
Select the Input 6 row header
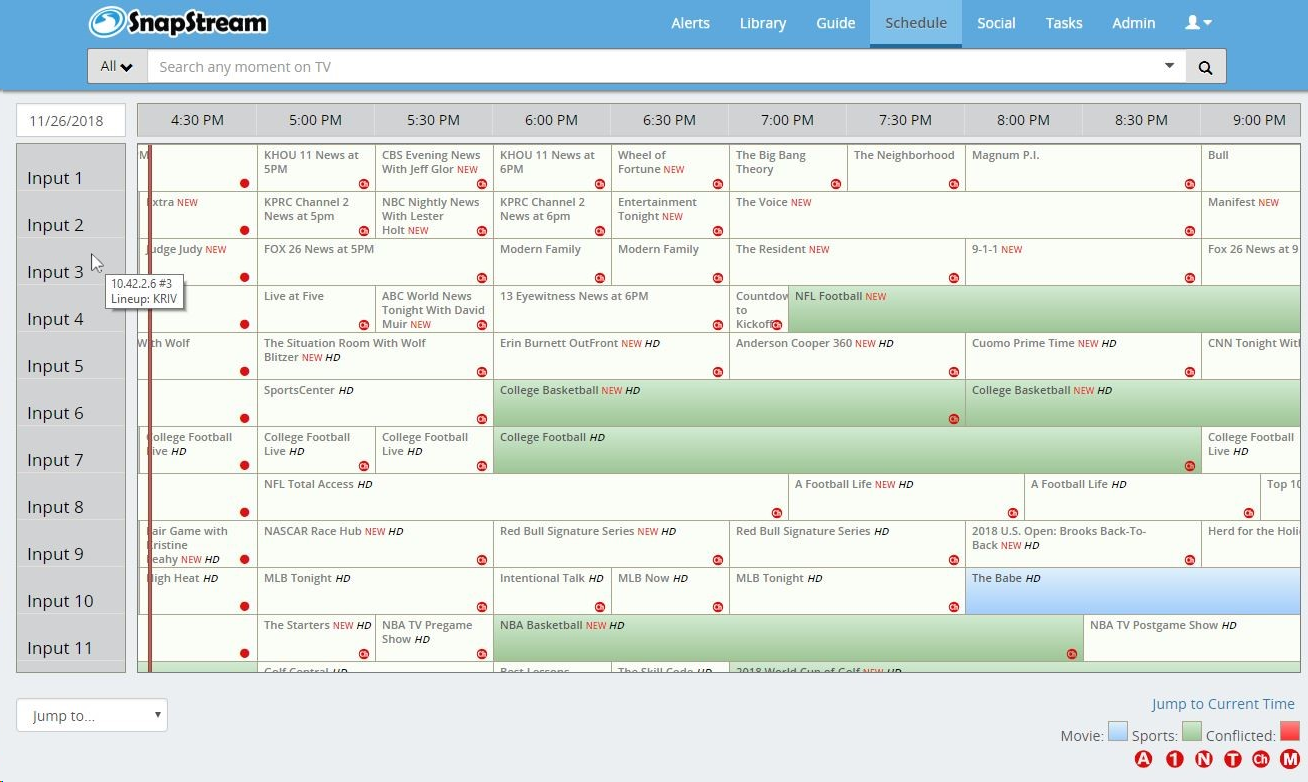71,403
